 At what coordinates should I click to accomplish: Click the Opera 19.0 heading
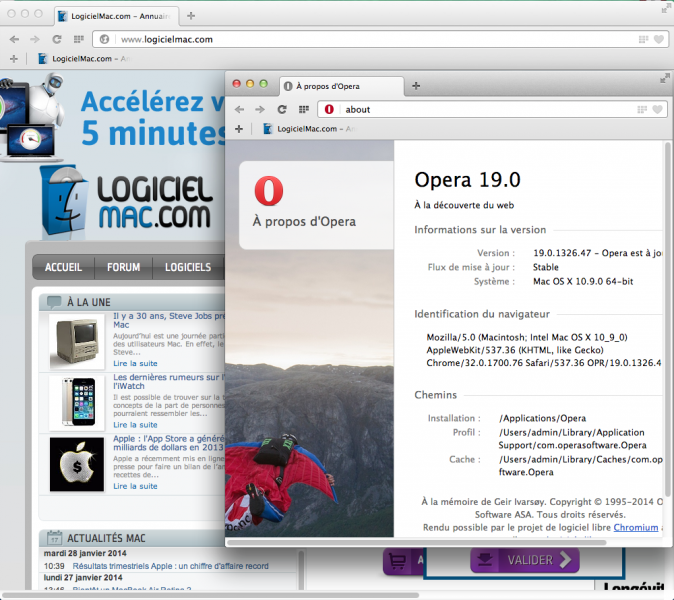click(467, 180)
